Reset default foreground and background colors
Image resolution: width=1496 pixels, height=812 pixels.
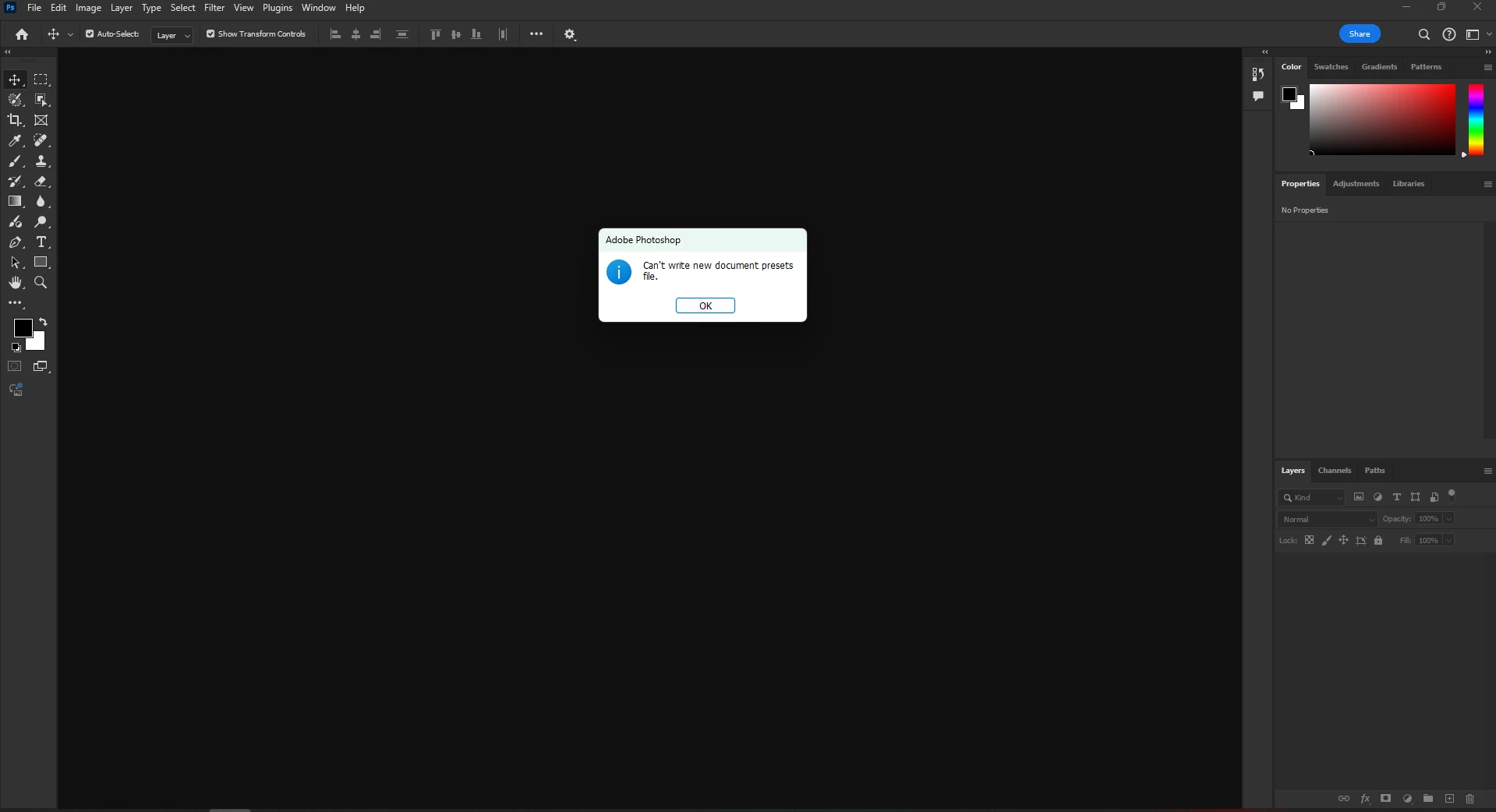coord(16,348)
